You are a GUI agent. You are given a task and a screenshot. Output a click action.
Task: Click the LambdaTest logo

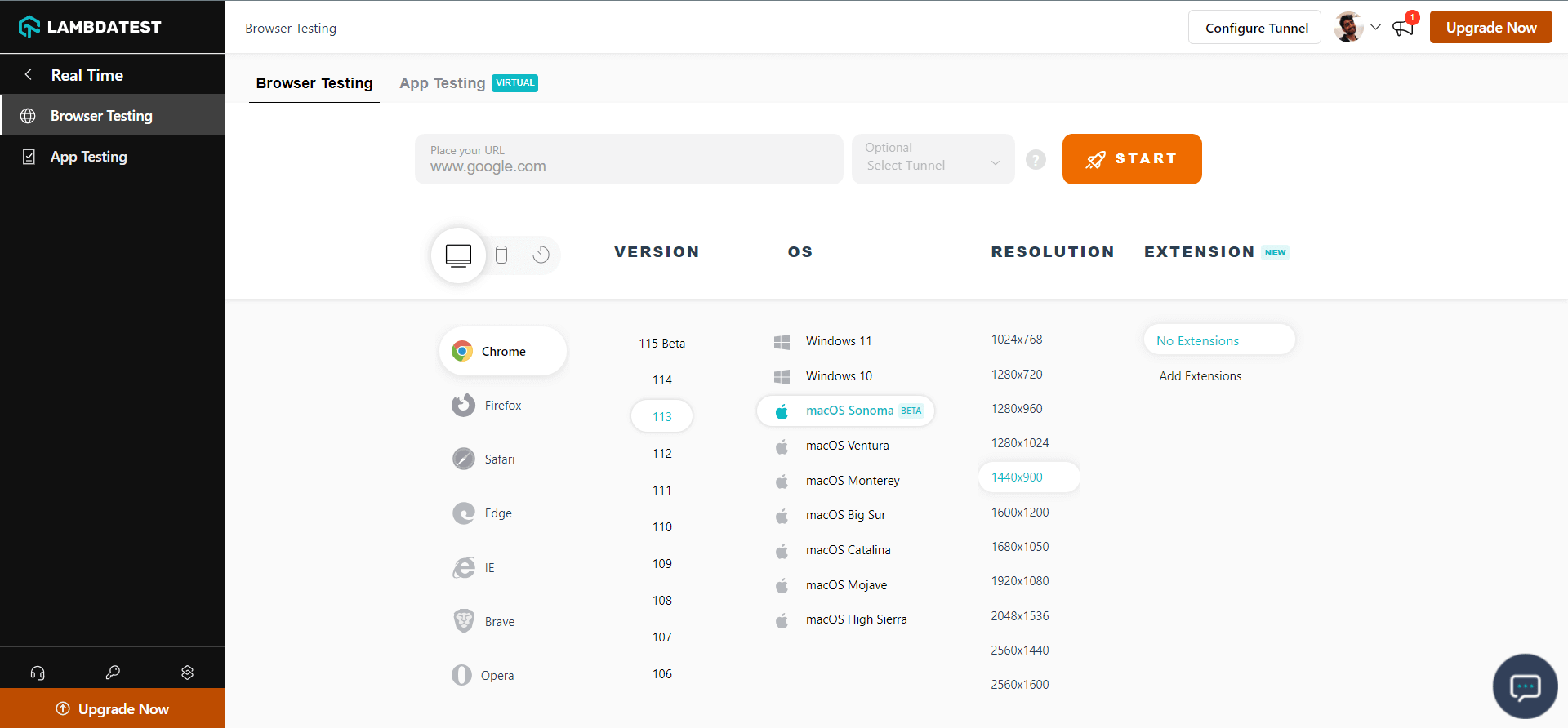(90, 27)
